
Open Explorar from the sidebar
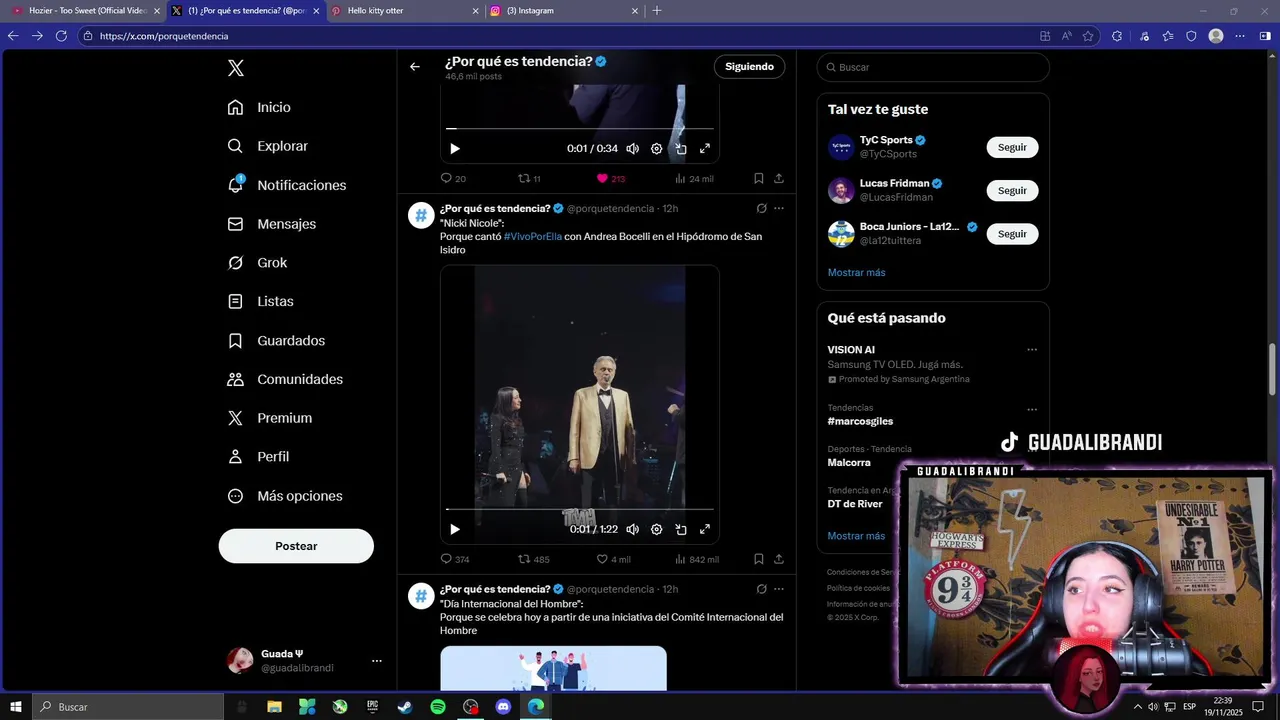[x=267, y=146]
